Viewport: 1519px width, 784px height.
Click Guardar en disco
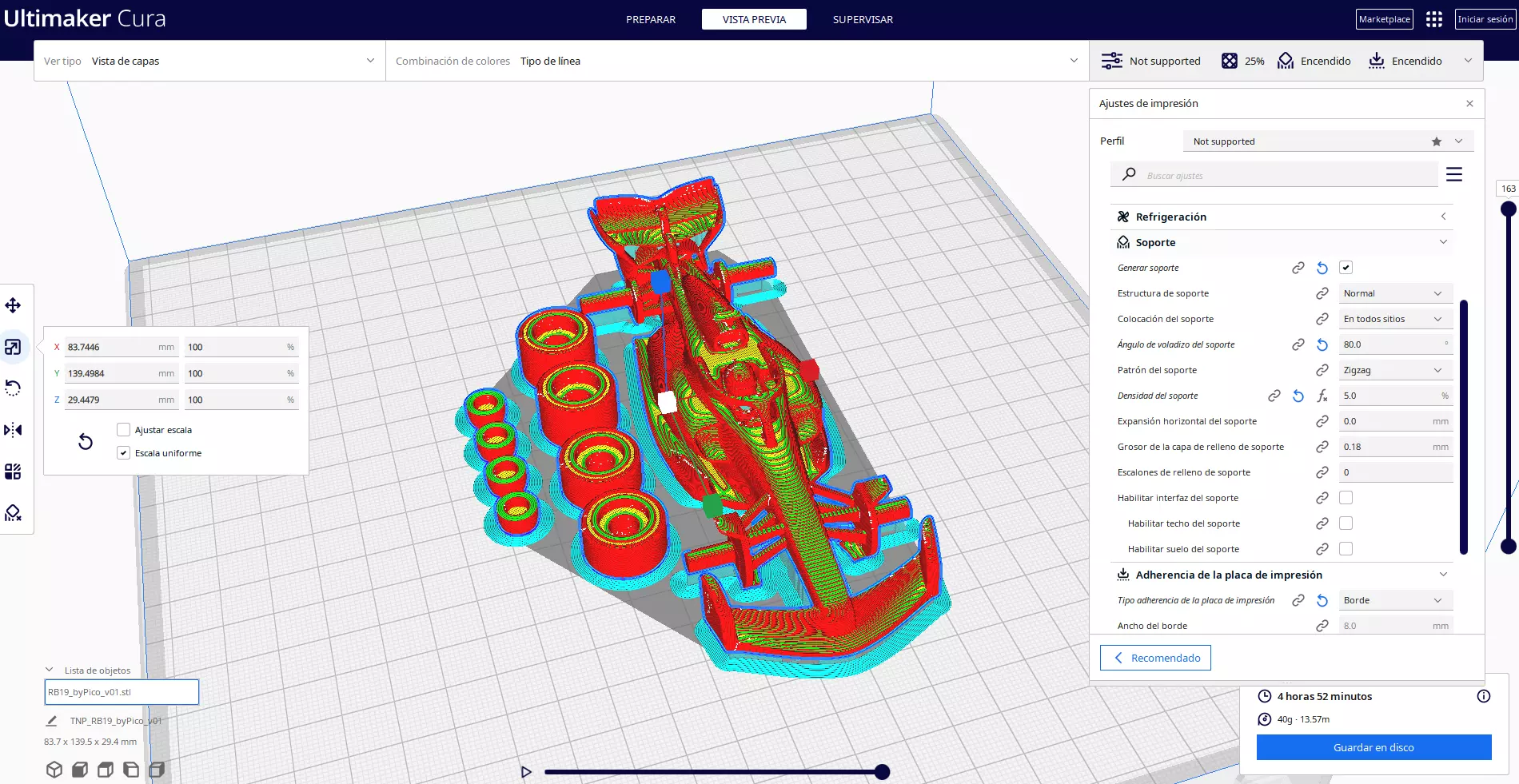[x=1373, y=747]
